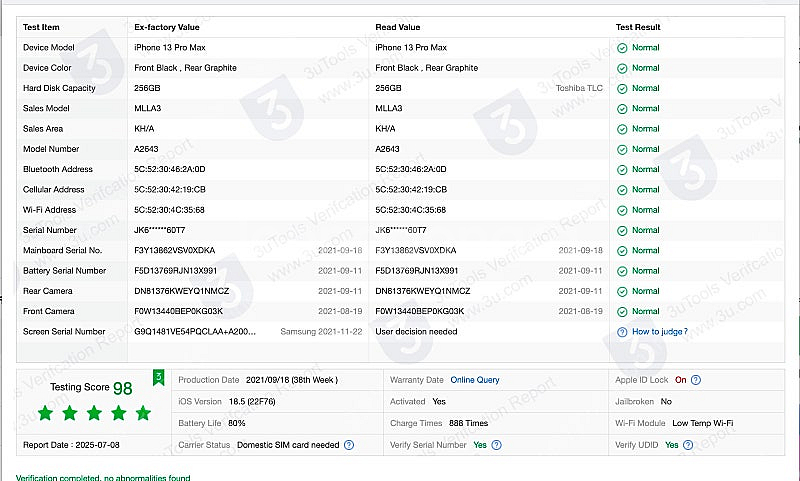Select the Samsung 2021-11-22 screen date
800x481 pixels.
pyautogui.click(x=321, y=332)
